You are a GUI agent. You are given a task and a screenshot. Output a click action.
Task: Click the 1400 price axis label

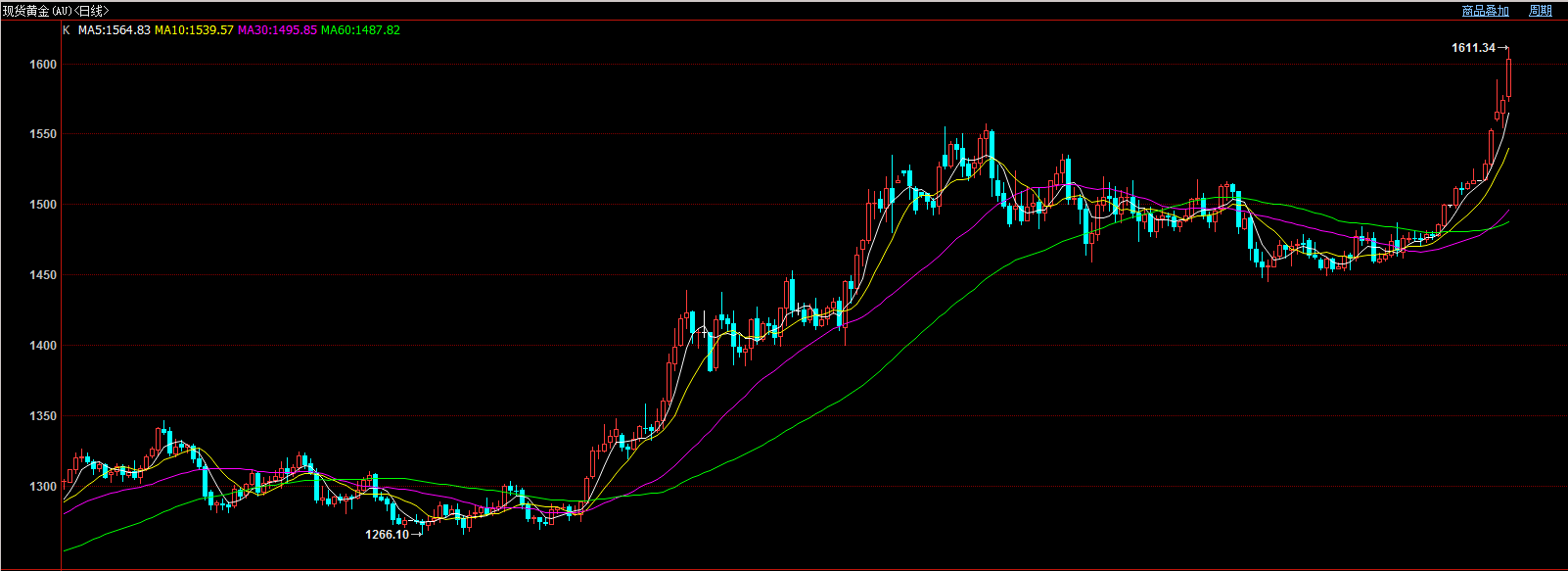[x=43, y=346]
